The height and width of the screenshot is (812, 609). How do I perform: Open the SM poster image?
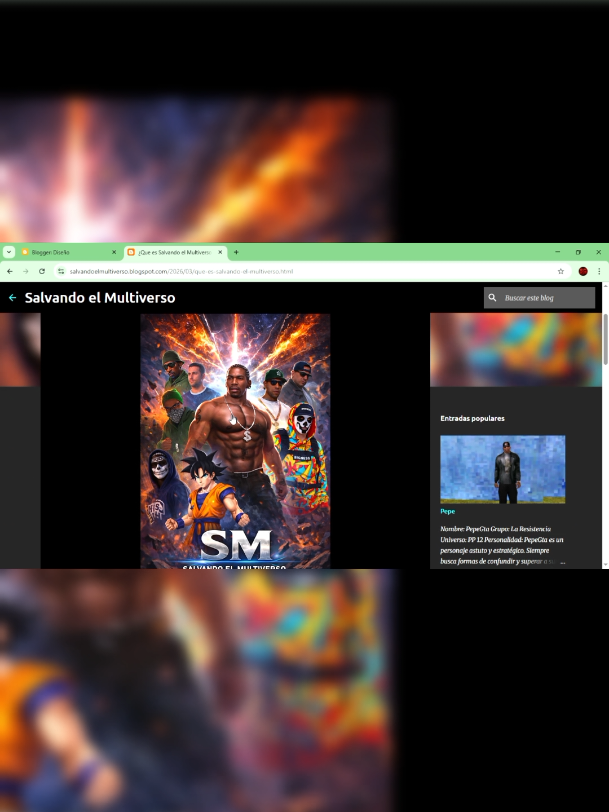coord(235,441)
